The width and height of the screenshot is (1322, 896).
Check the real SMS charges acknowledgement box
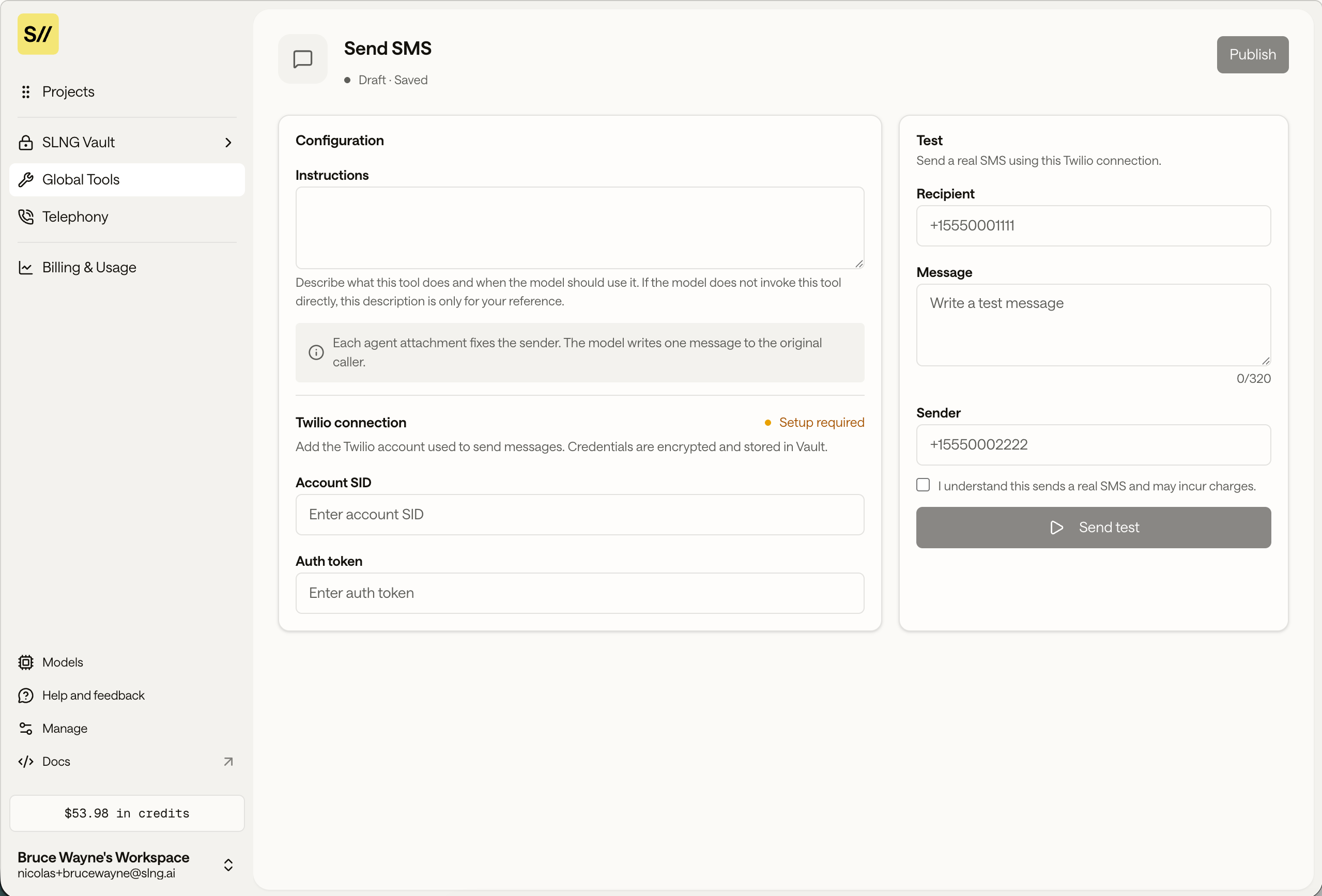(x=923, y=485)
